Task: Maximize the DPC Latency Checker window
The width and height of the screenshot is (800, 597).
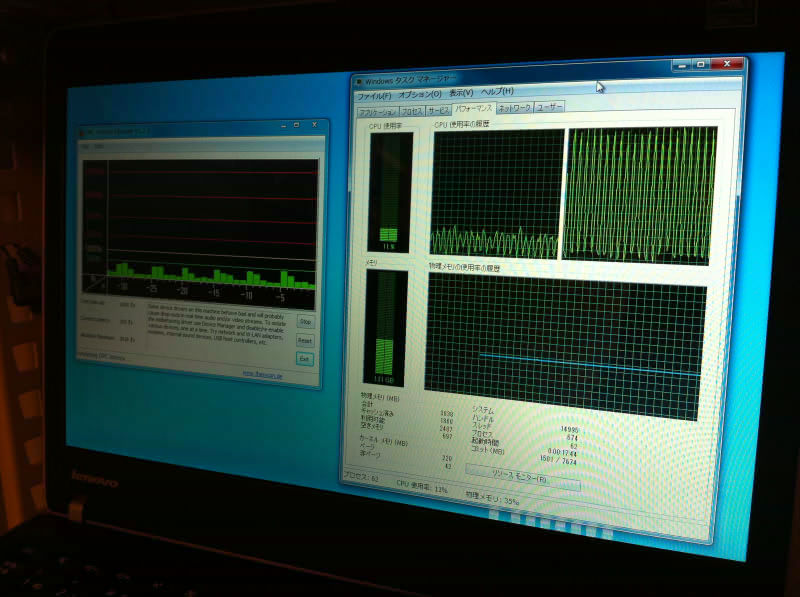Action: (297, 125)
